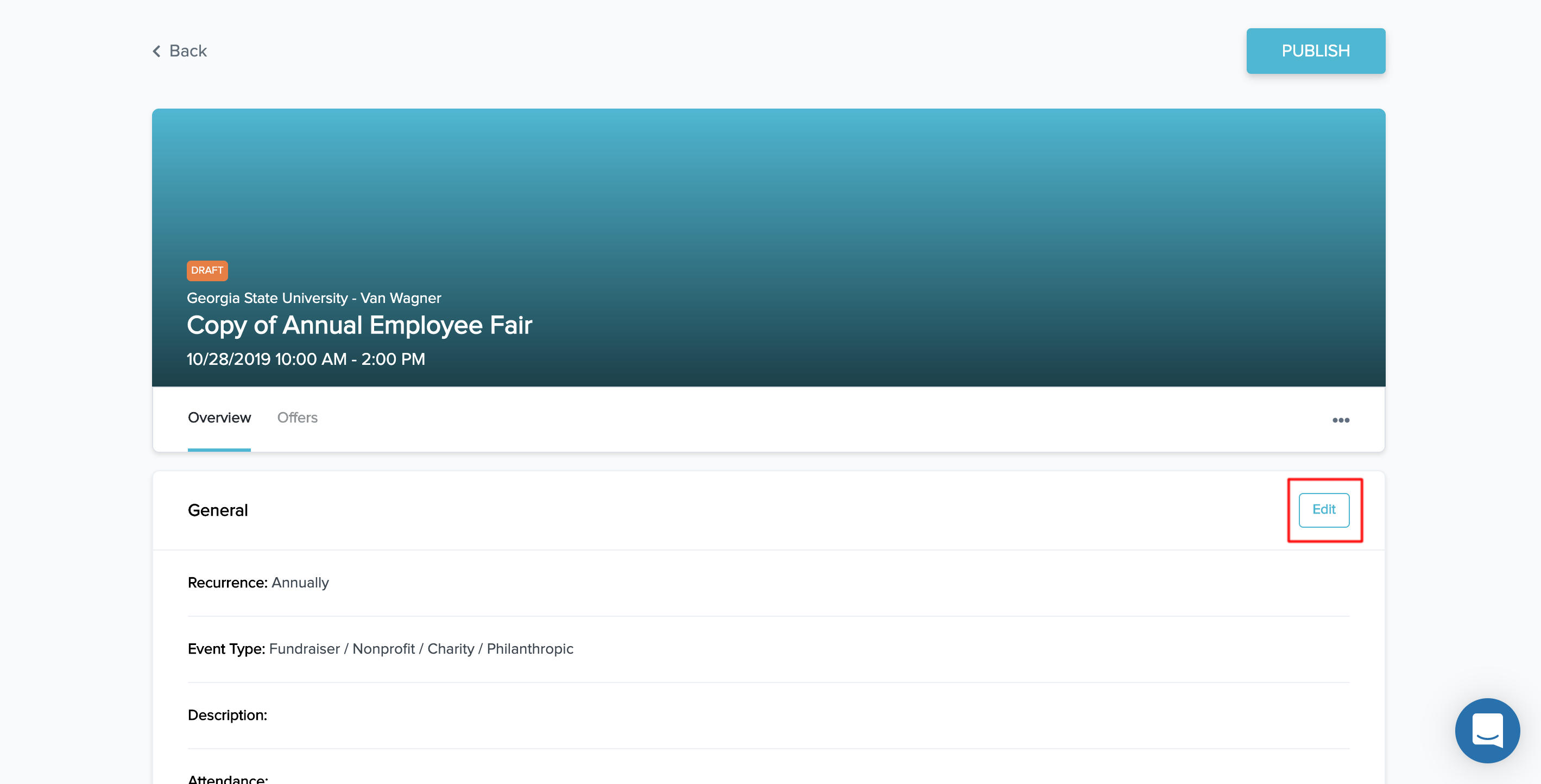Click the 'Event Type:' label

(226, 649)
